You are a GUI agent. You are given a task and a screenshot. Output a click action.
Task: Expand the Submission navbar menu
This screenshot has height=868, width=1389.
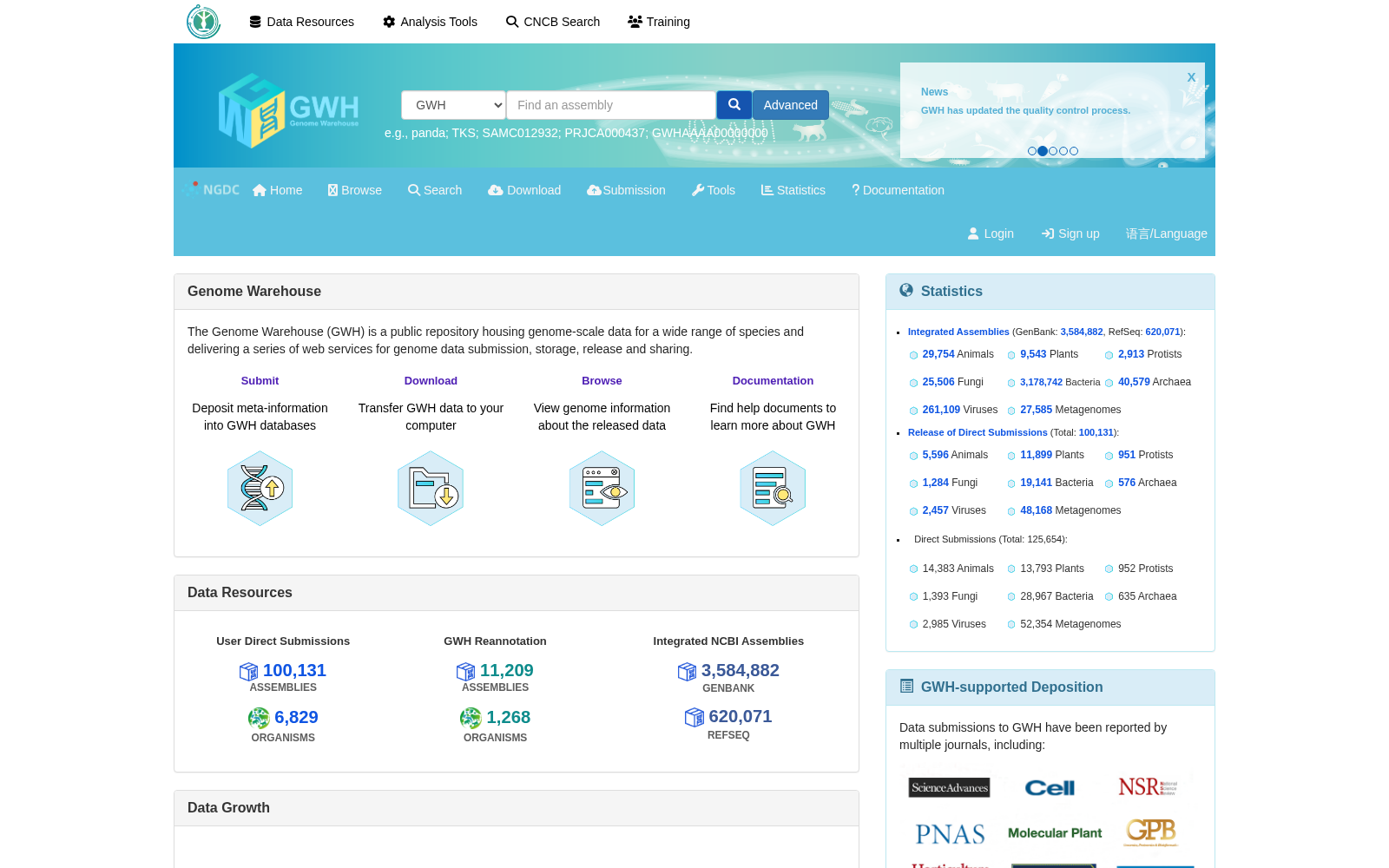click(x=626, y=190)
